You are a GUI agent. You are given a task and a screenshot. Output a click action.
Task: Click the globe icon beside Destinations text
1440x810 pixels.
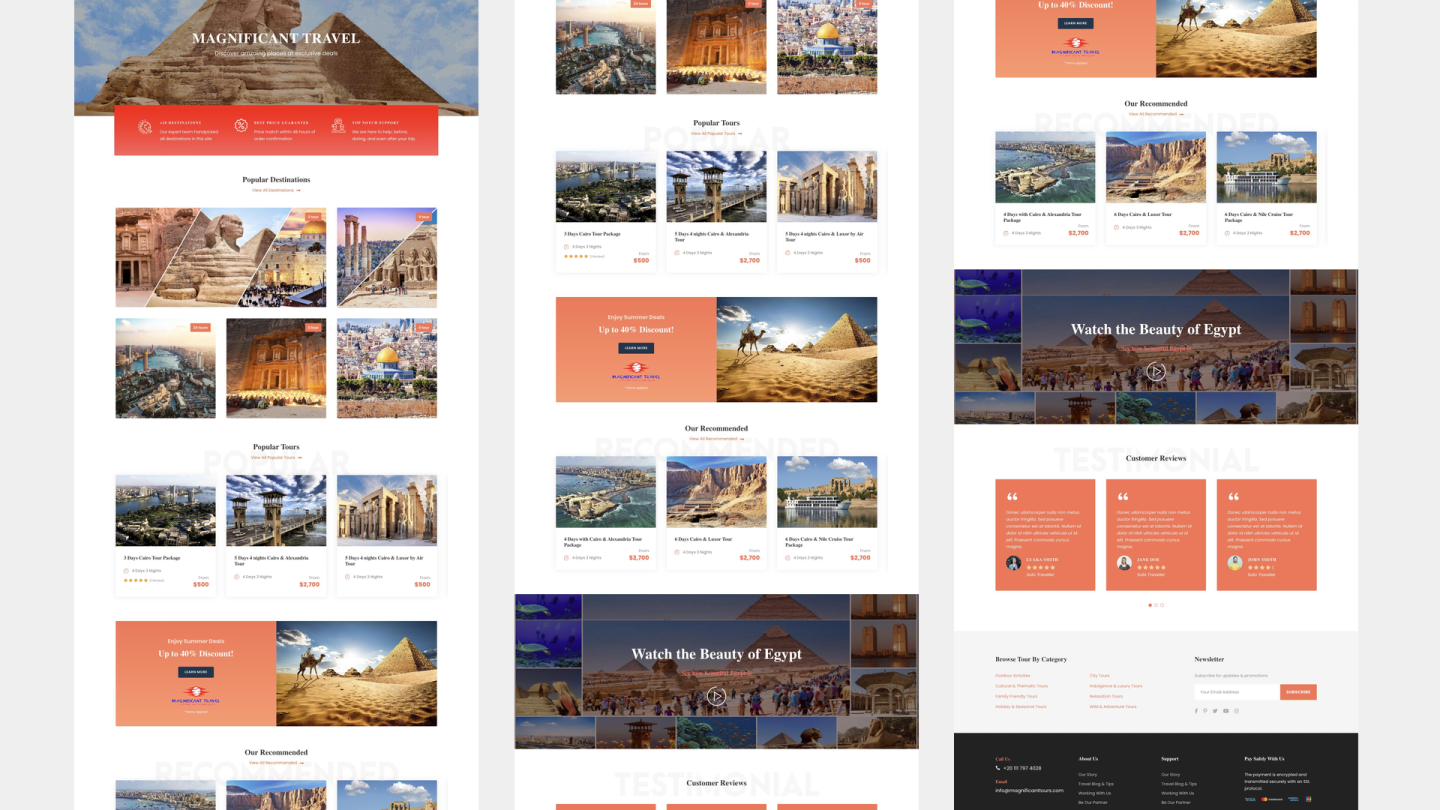[145, 126]
